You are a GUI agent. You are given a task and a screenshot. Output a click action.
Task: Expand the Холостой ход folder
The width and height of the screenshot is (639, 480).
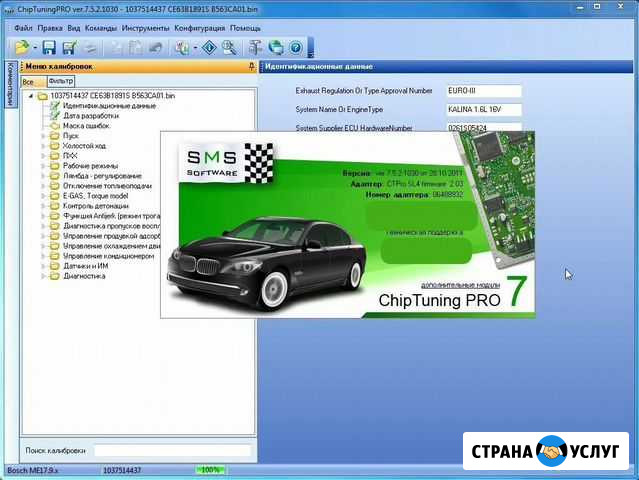[x=43, y=146]
